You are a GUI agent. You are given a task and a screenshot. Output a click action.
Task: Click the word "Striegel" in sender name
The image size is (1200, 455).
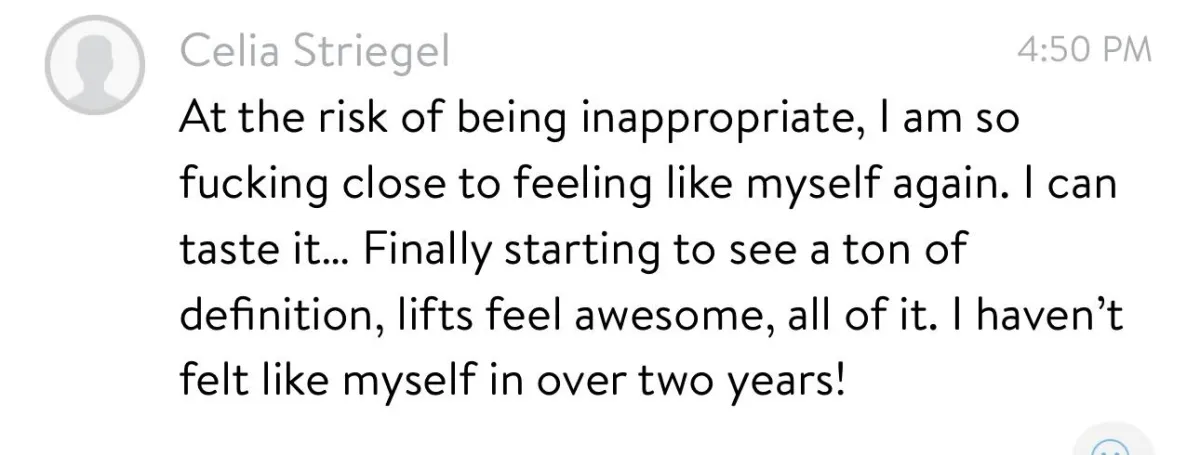(x=379, y=52)
